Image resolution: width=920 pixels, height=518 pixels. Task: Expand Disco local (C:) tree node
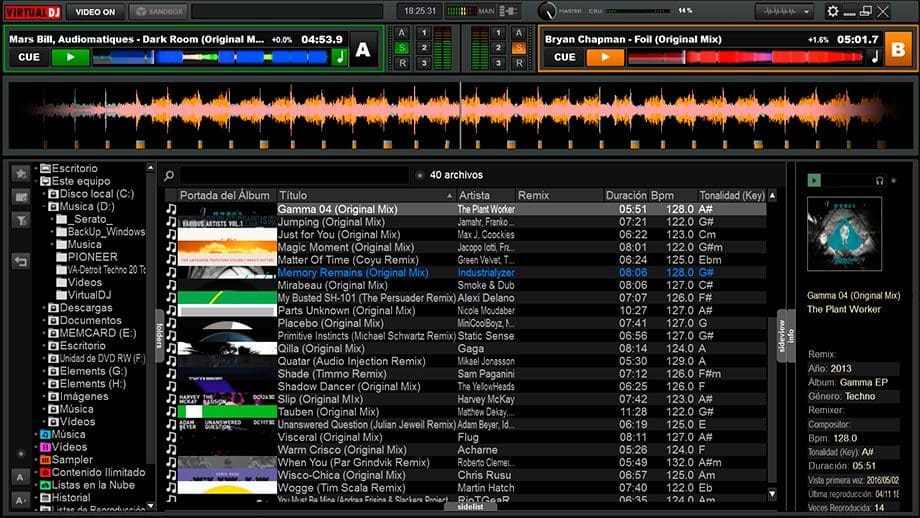tap(44, 194)
